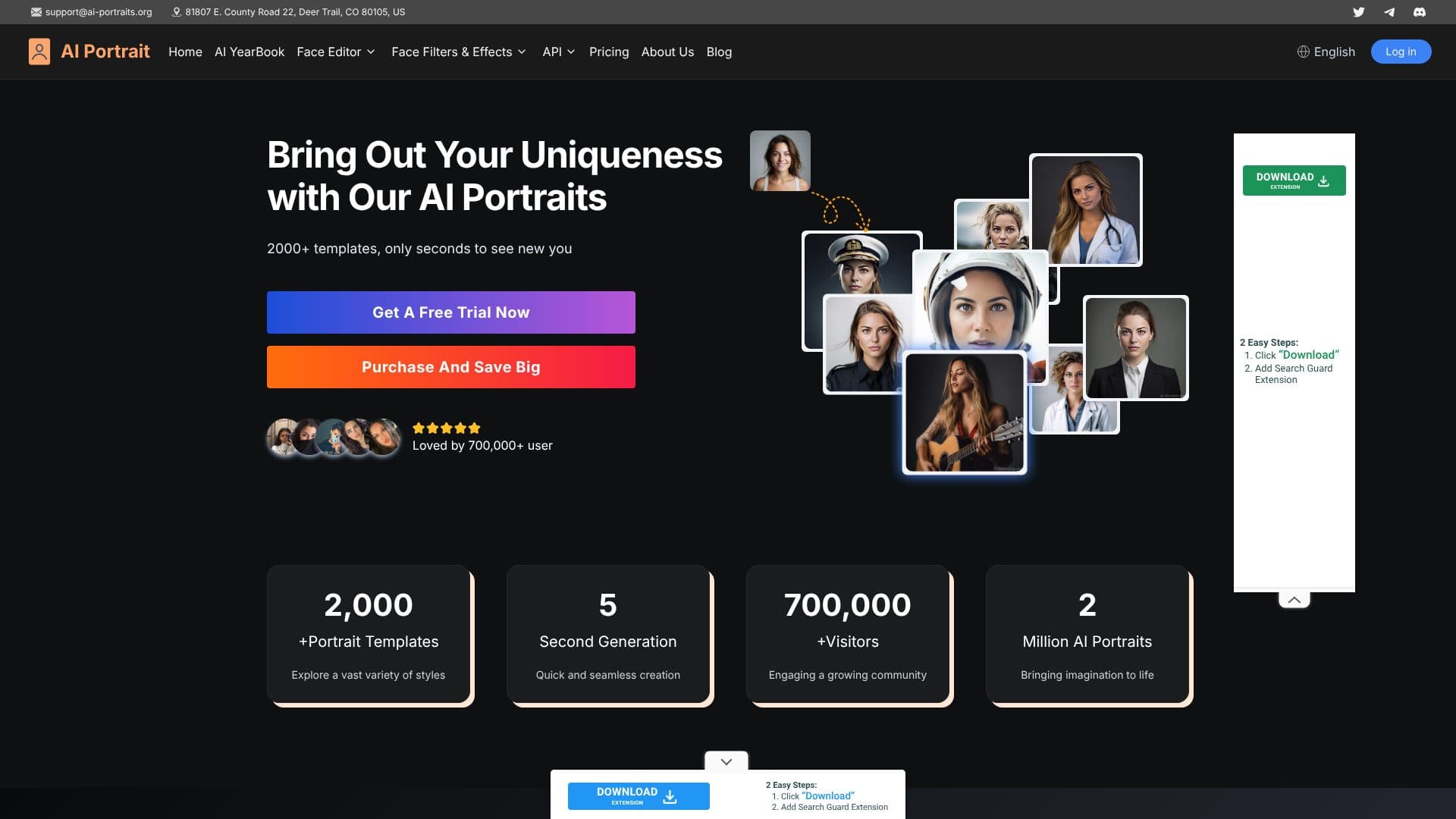Collapse the bottom ad with down chevron
This screenshot has height=819, width=1456.
coord(726,761)
